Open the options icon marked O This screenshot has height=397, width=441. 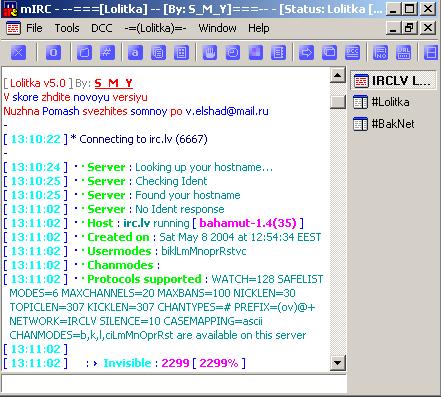pos(53,52)
